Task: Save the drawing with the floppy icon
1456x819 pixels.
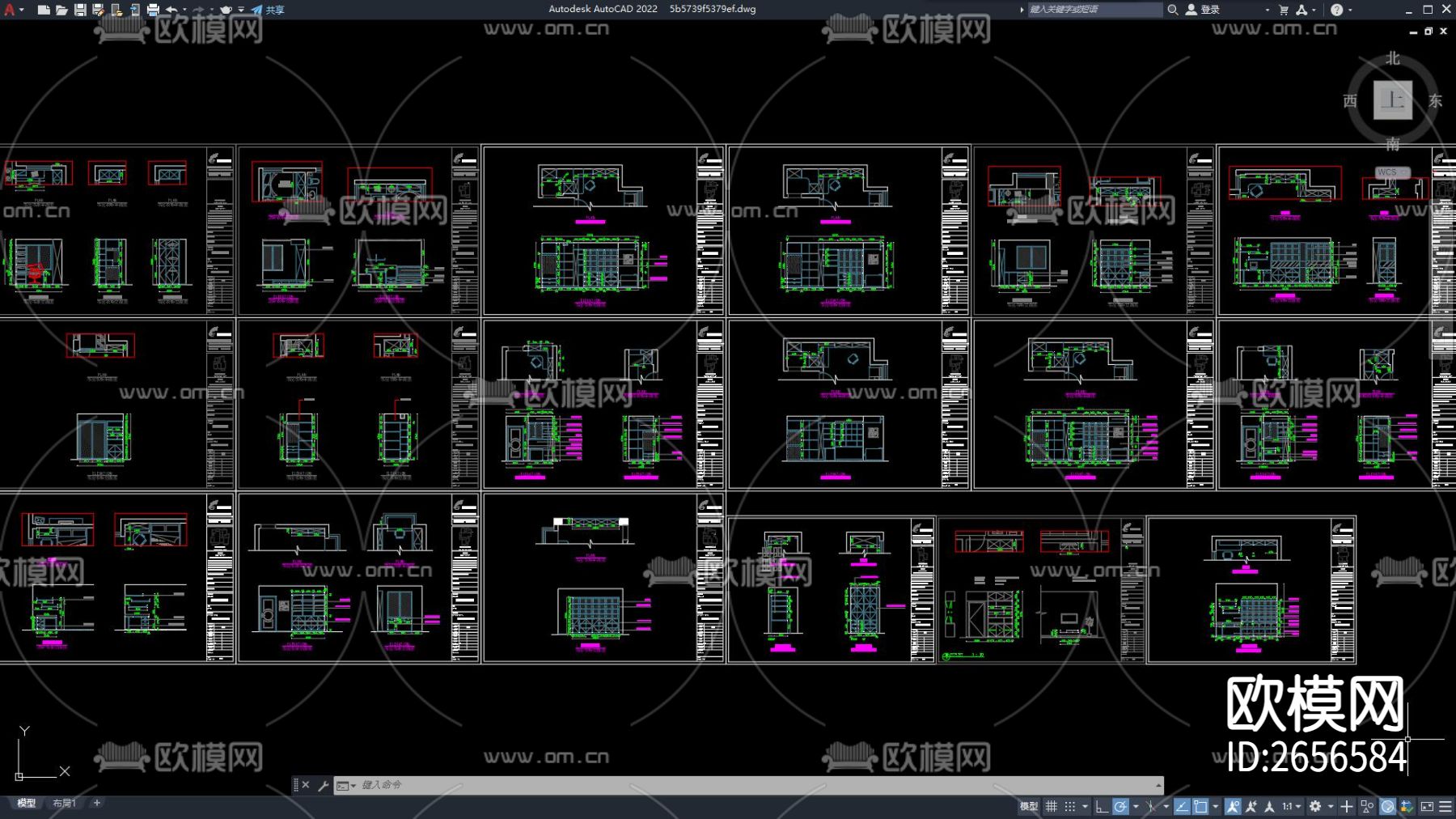Action: click(80, 10)
